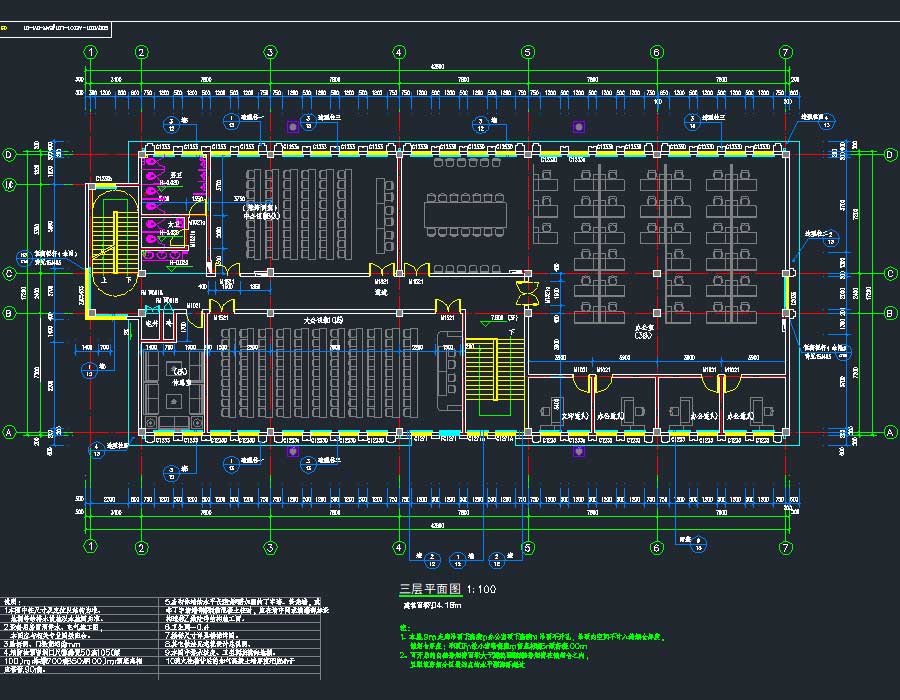Select grid axis bubble 4 in the bottom row
Screen dimensions: 900x700
[x=399, y=547]
